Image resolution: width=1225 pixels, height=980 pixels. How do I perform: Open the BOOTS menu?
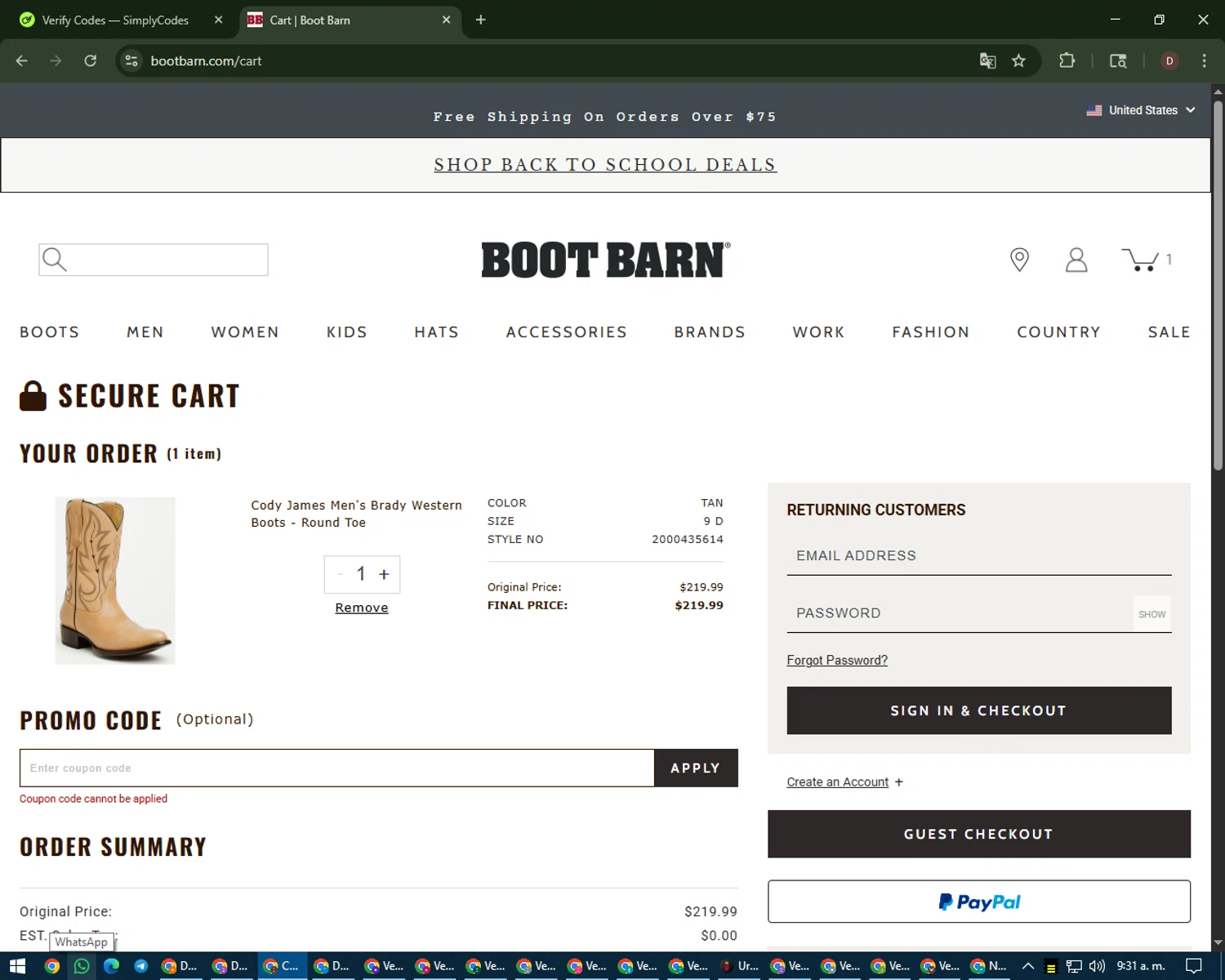tap(50, 332)
